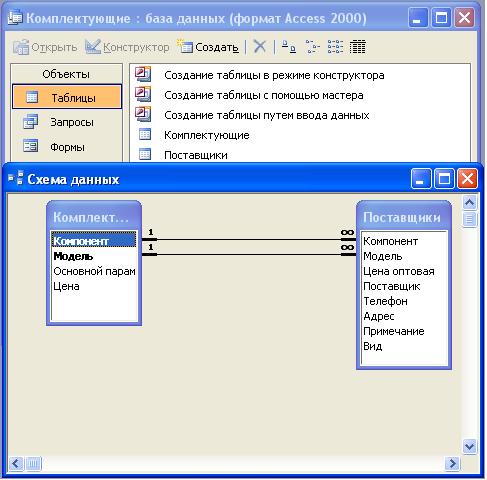Click the vertical scrollbar up arrow in Схема данных
Image resolution: width=487 pixels, height=480 pixels.
(470, 202)
